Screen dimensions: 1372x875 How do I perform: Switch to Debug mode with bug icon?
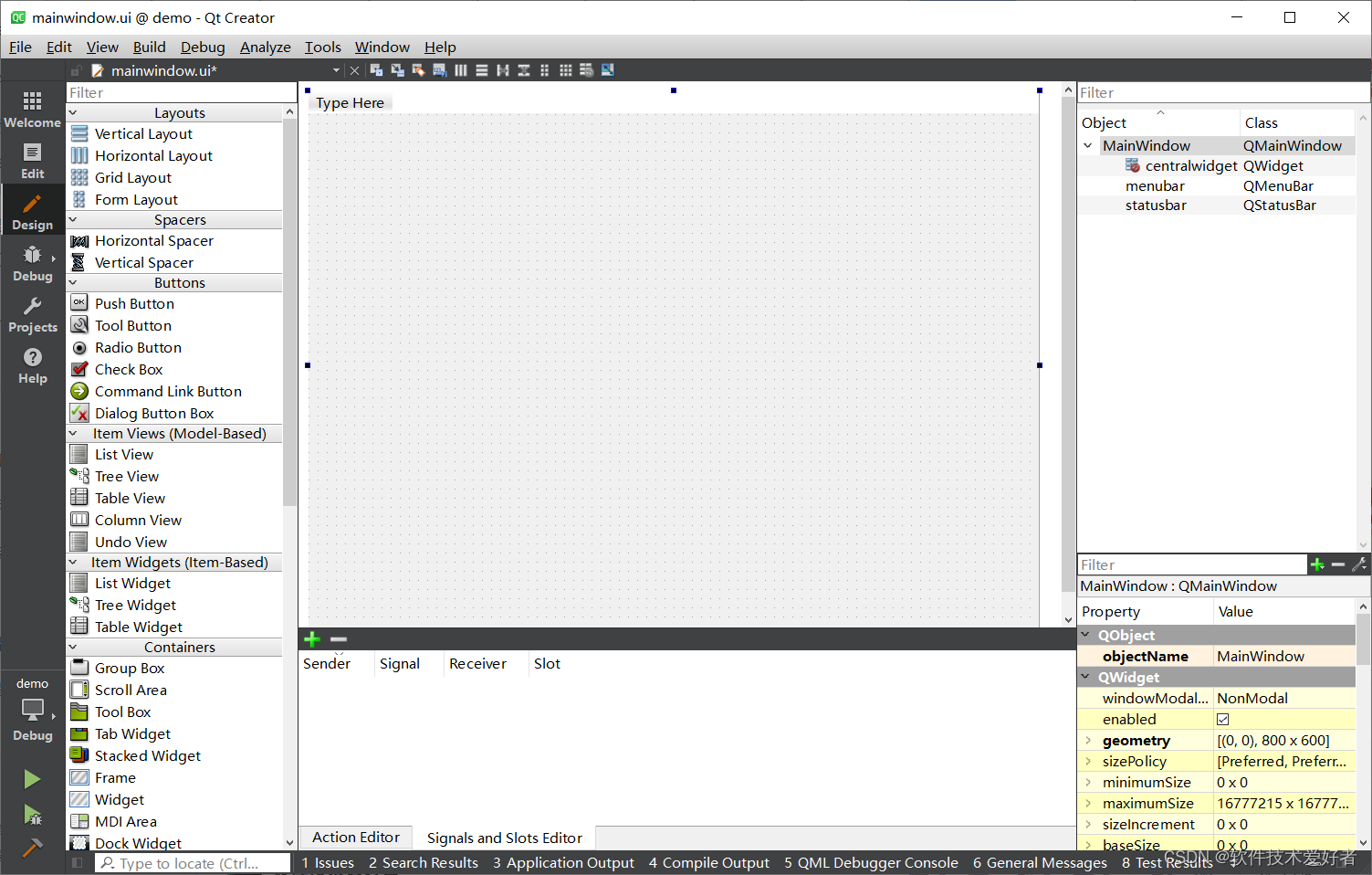[x=32, y=262]
